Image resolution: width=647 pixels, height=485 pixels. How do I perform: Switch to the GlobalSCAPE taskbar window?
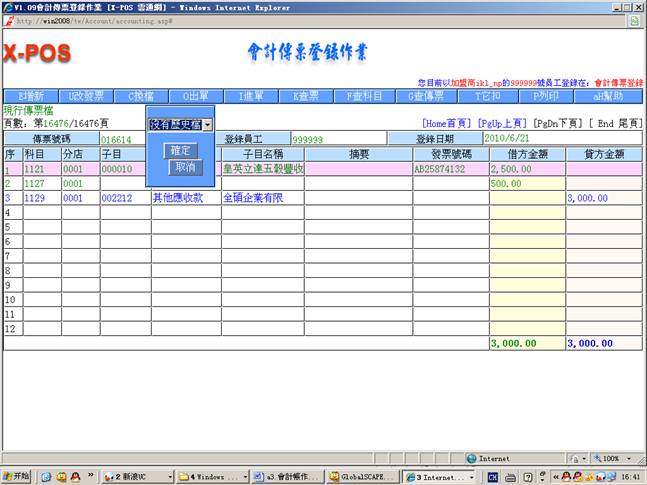pyautogui.click(x=362, y=477)
